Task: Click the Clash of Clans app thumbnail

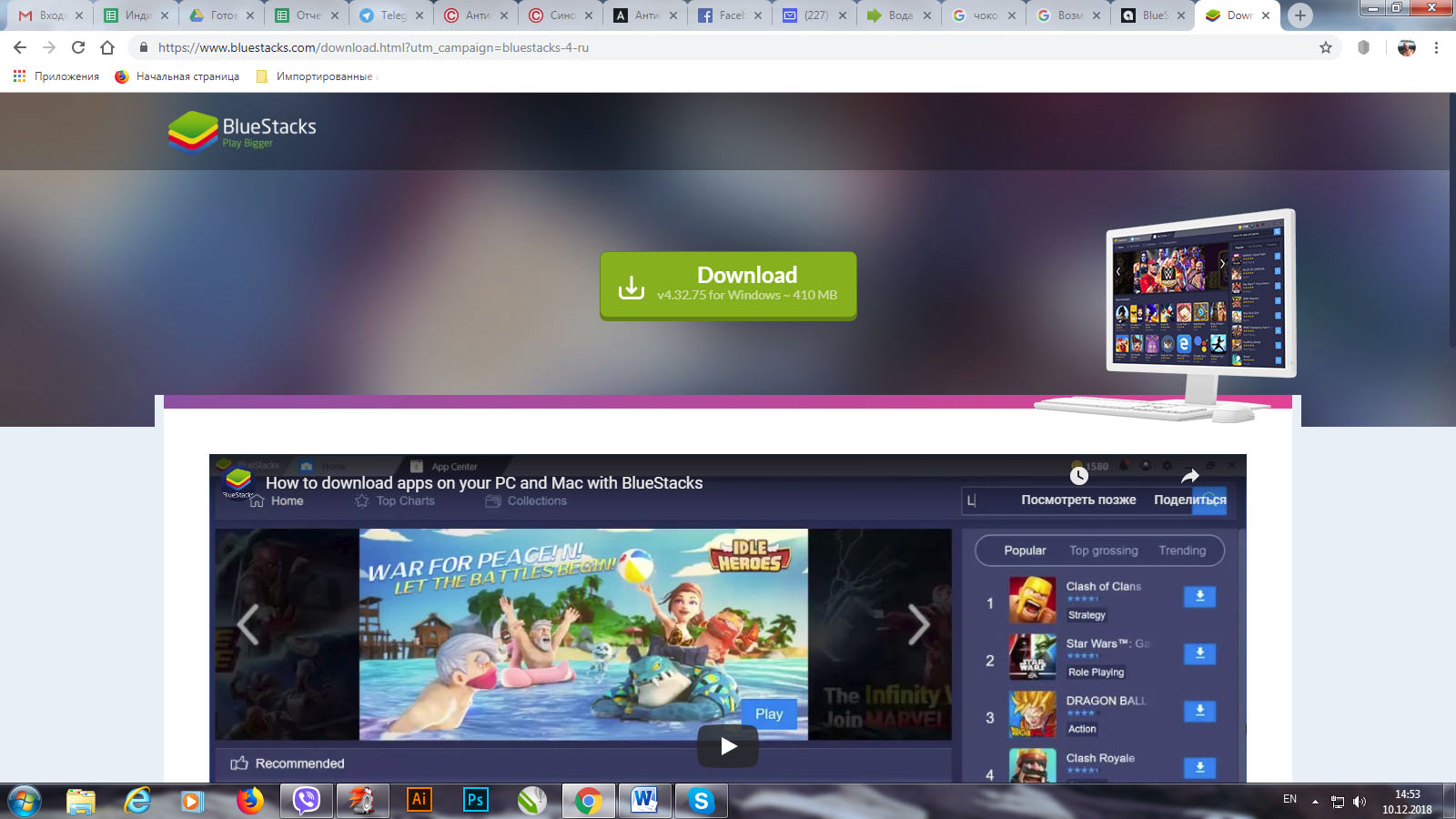Action: 1033,601
